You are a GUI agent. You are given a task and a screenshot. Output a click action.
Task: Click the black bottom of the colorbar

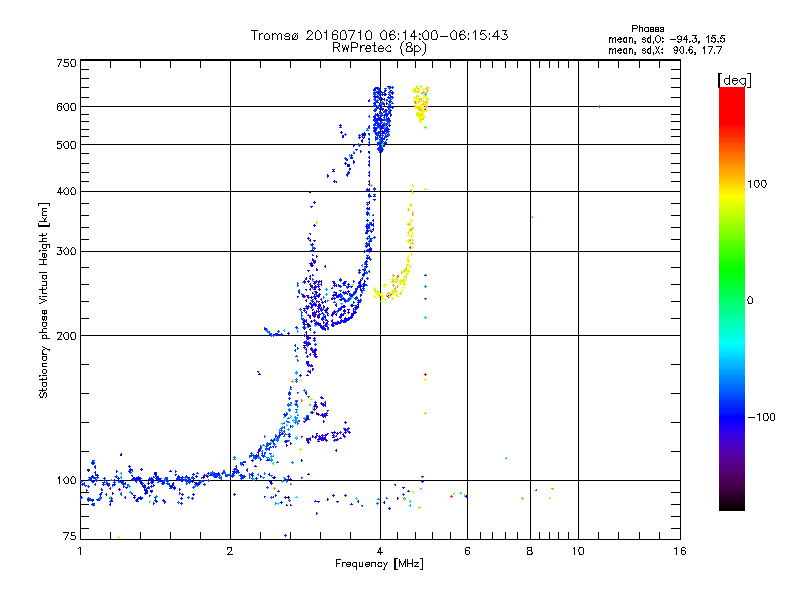pos(732,504)
